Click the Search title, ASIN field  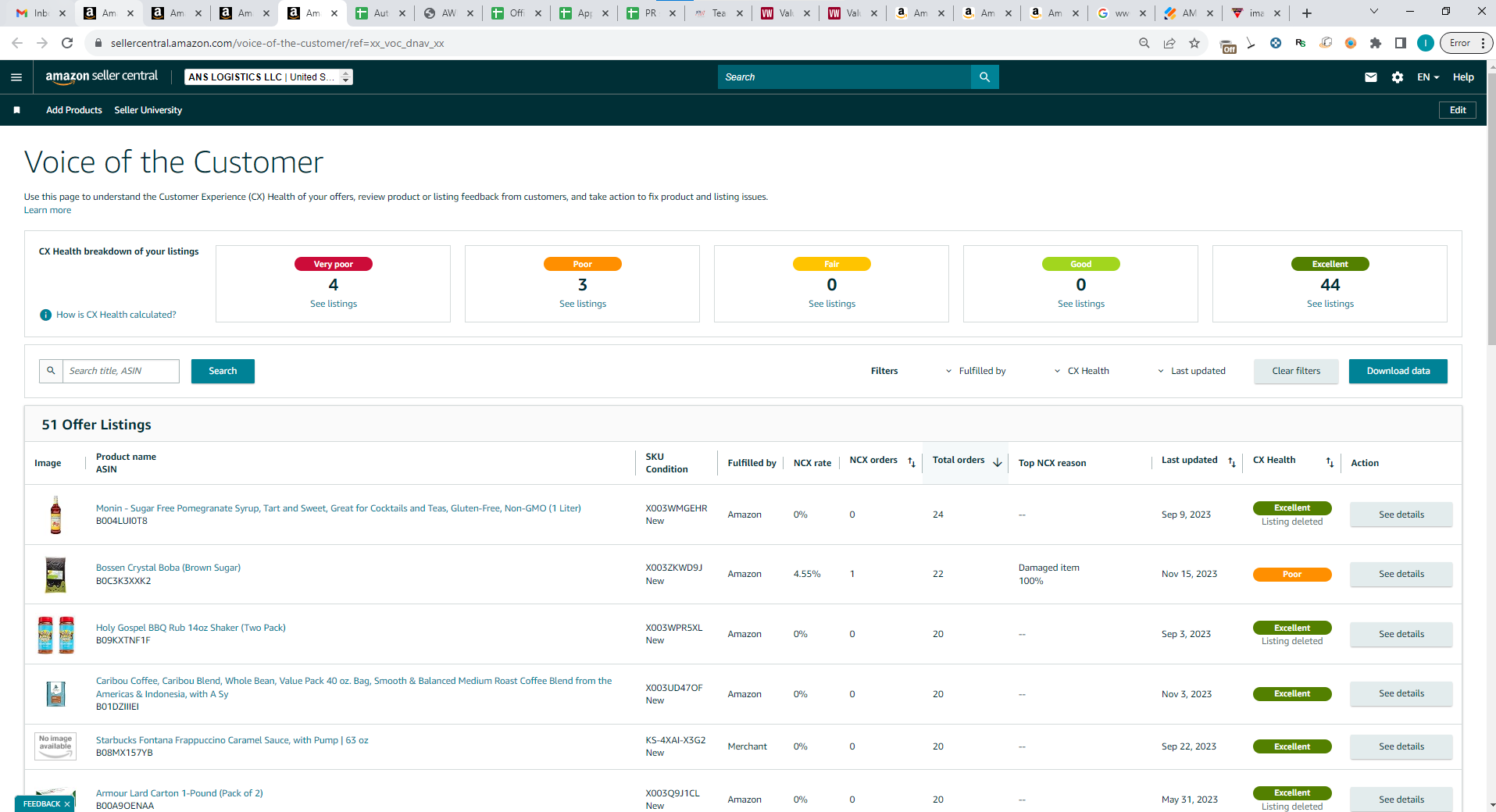click(121, 371)
